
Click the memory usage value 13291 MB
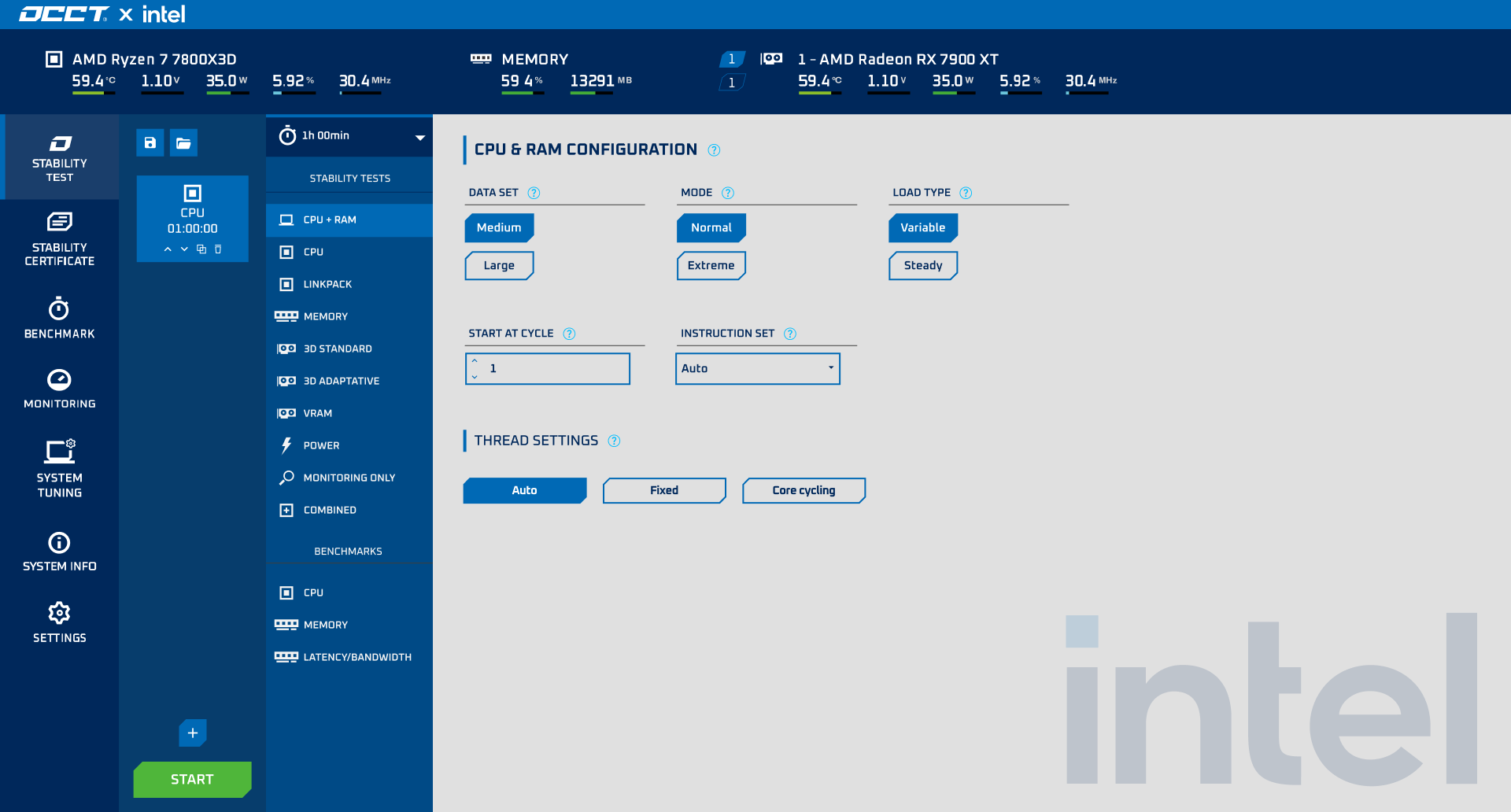[x=601, y=81]
